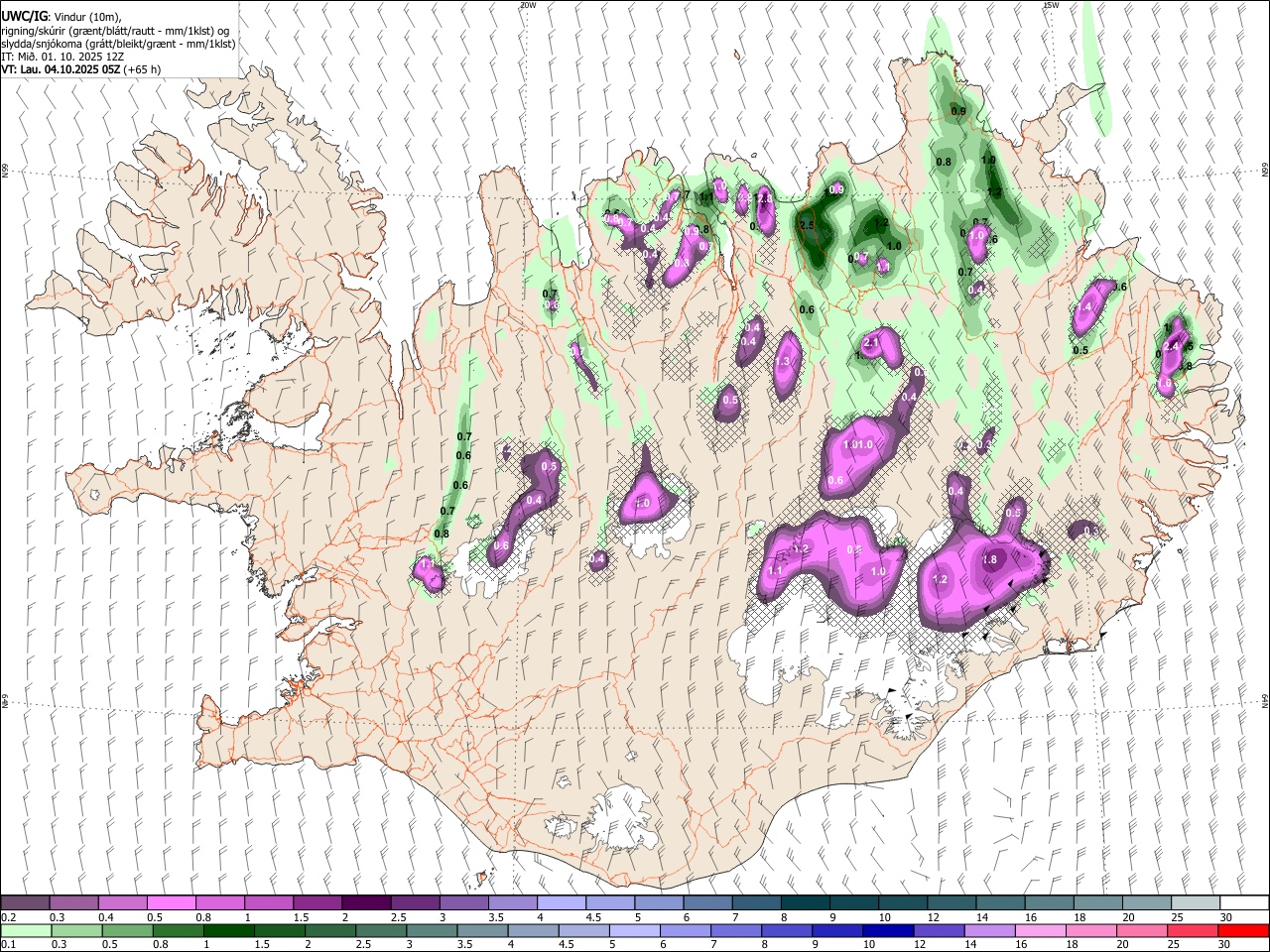Click the '0.2' label under the upper legend

[x=10, y=917]
